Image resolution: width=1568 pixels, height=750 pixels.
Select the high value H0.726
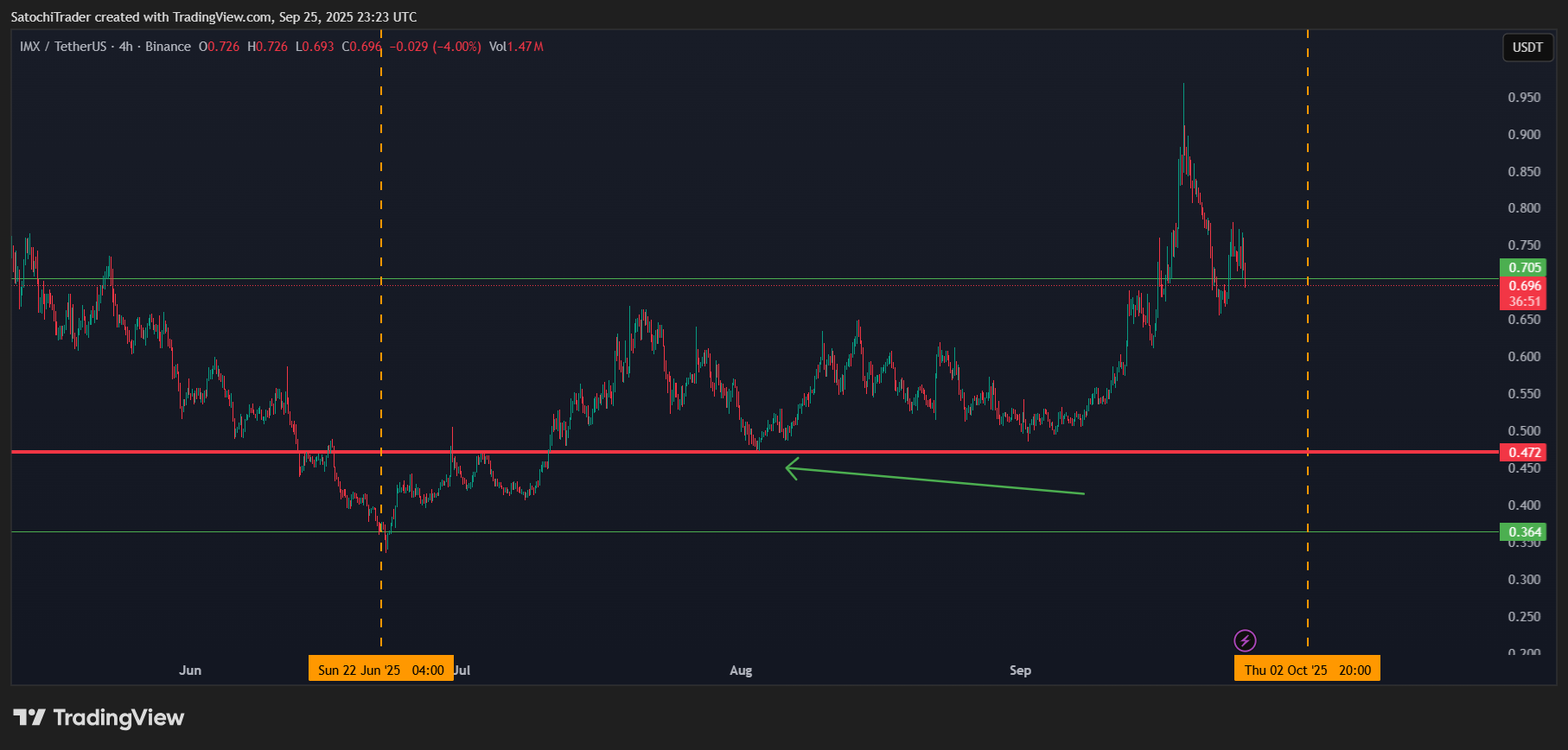coord(267,47)
